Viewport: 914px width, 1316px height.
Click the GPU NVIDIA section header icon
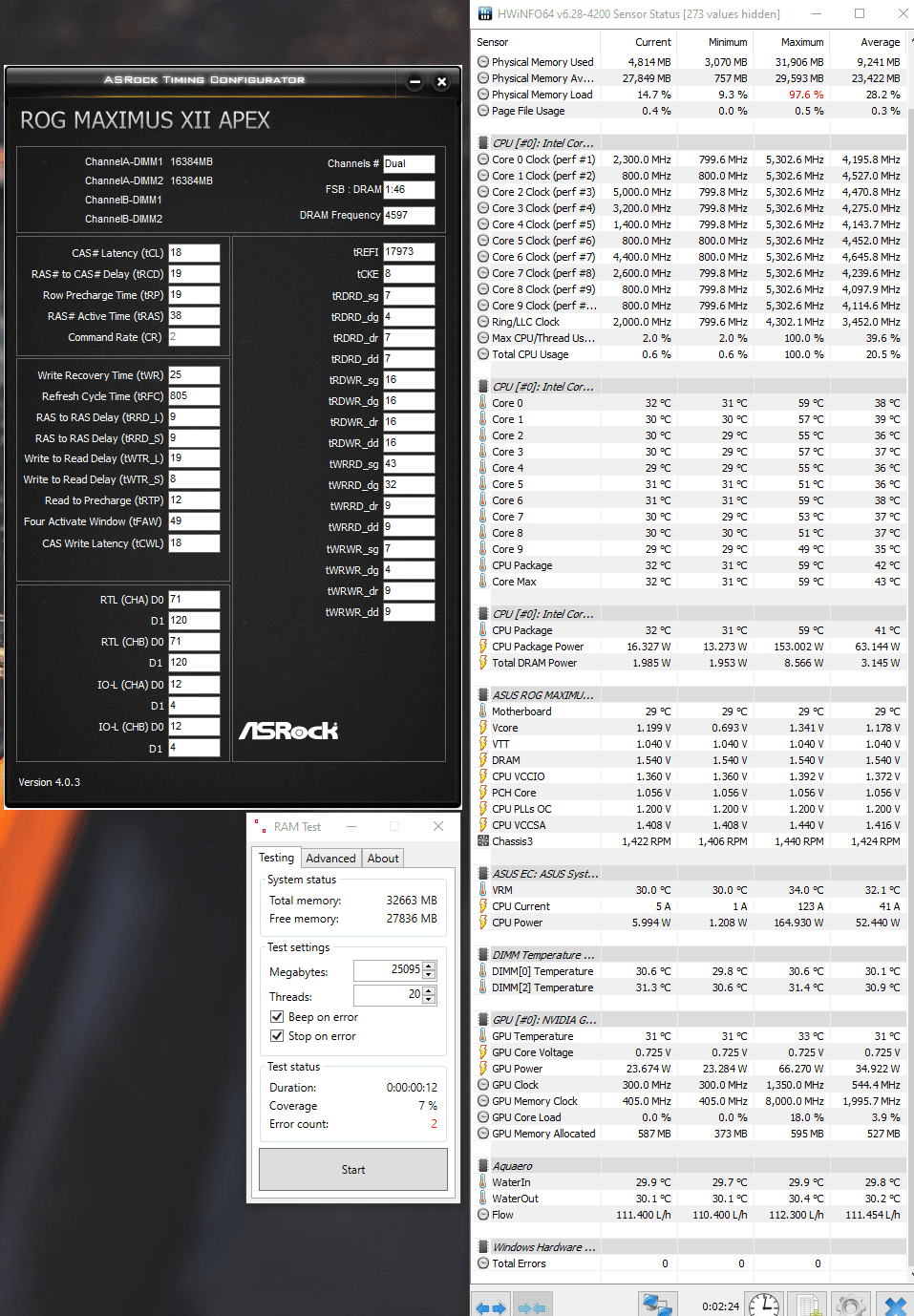[x=483, y=1020]
